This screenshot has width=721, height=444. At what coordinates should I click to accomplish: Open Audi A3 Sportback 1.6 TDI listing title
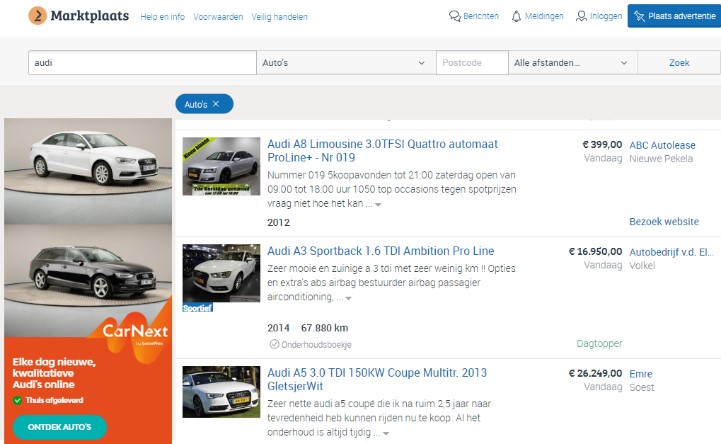pyautogui.click(x=381, y=251)
